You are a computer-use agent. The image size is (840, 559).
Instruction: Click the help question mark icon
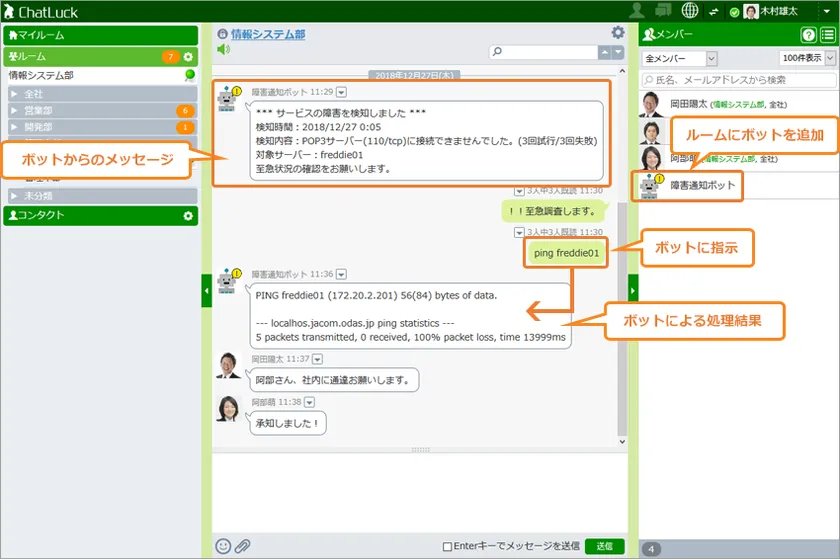808,35
